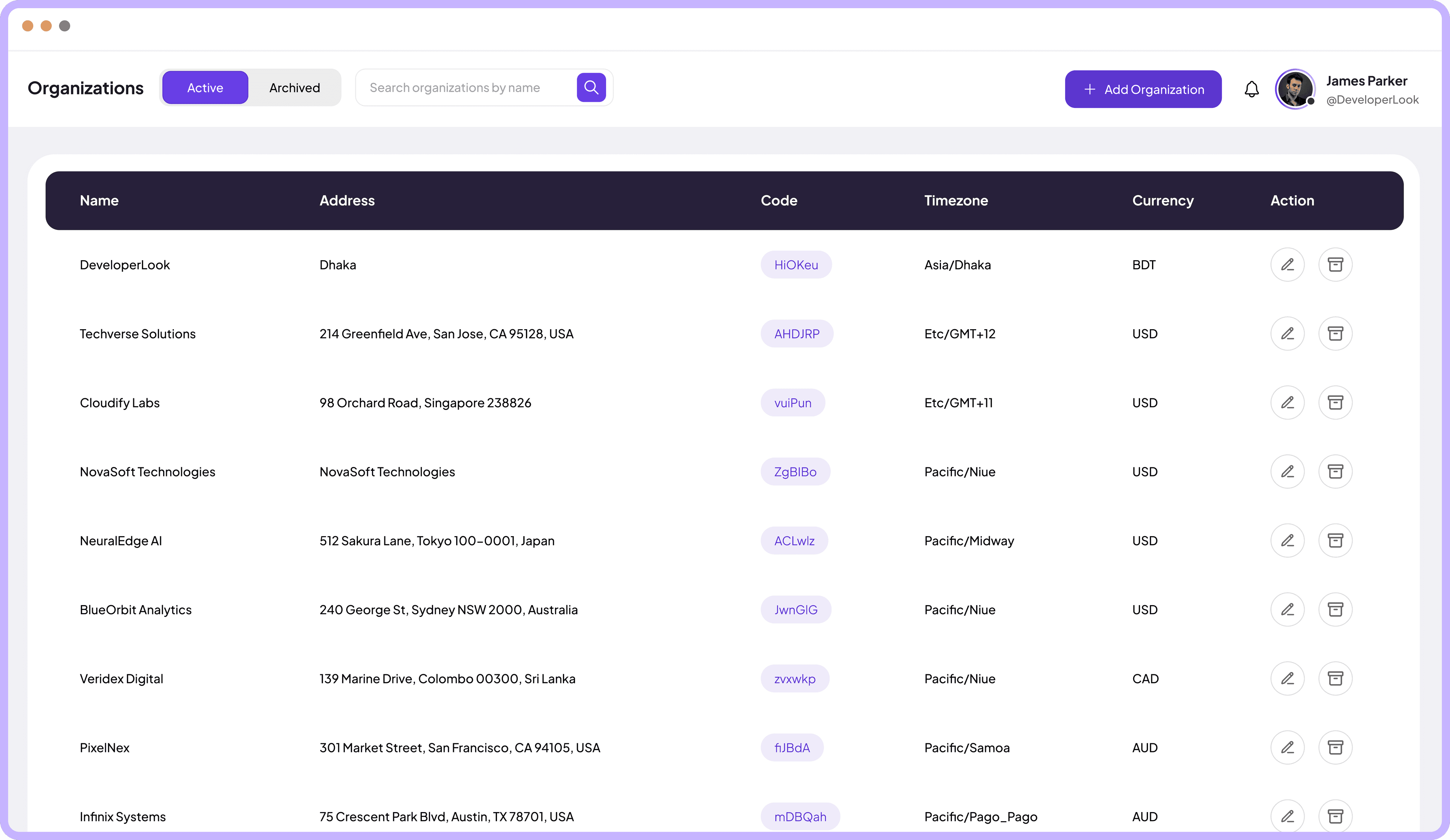Viewport: 1450px width, 840px height.
Task: Edit the Veridex Digital organization
Action: [1288, 678]
